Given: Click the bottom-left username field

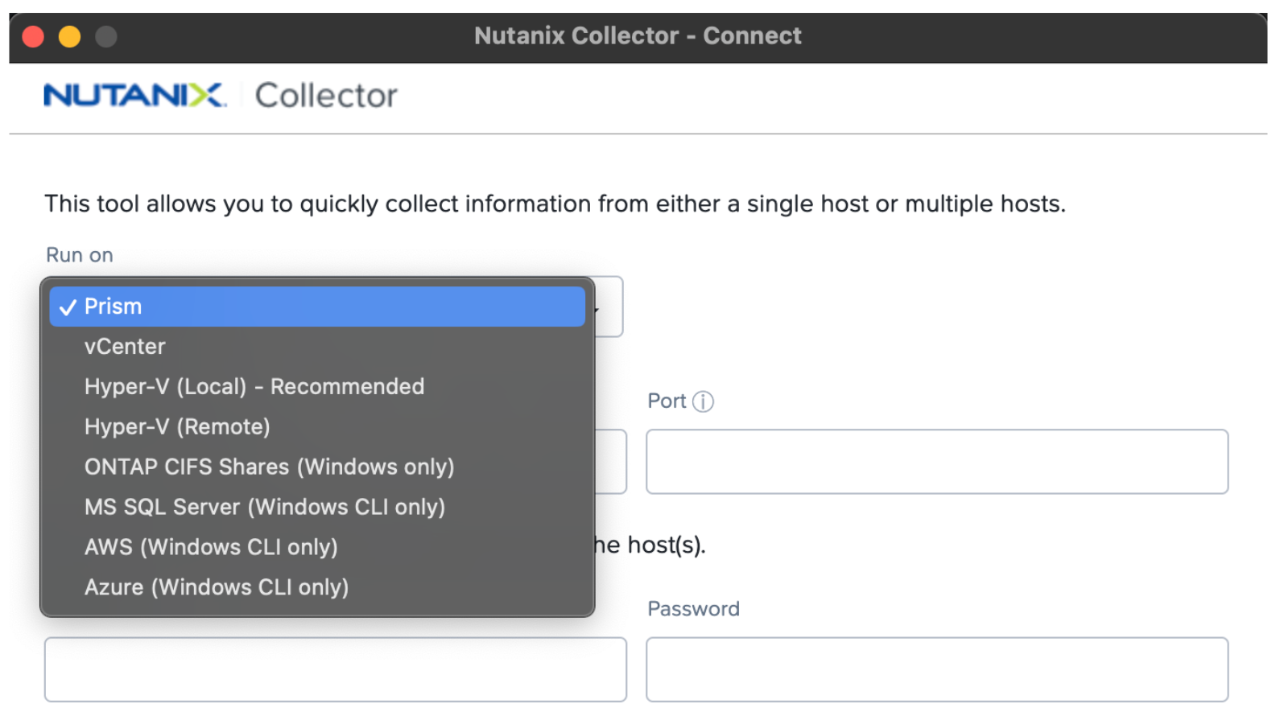Looking at the screenshot, I should pyautogui.click(x=335, y=668).
